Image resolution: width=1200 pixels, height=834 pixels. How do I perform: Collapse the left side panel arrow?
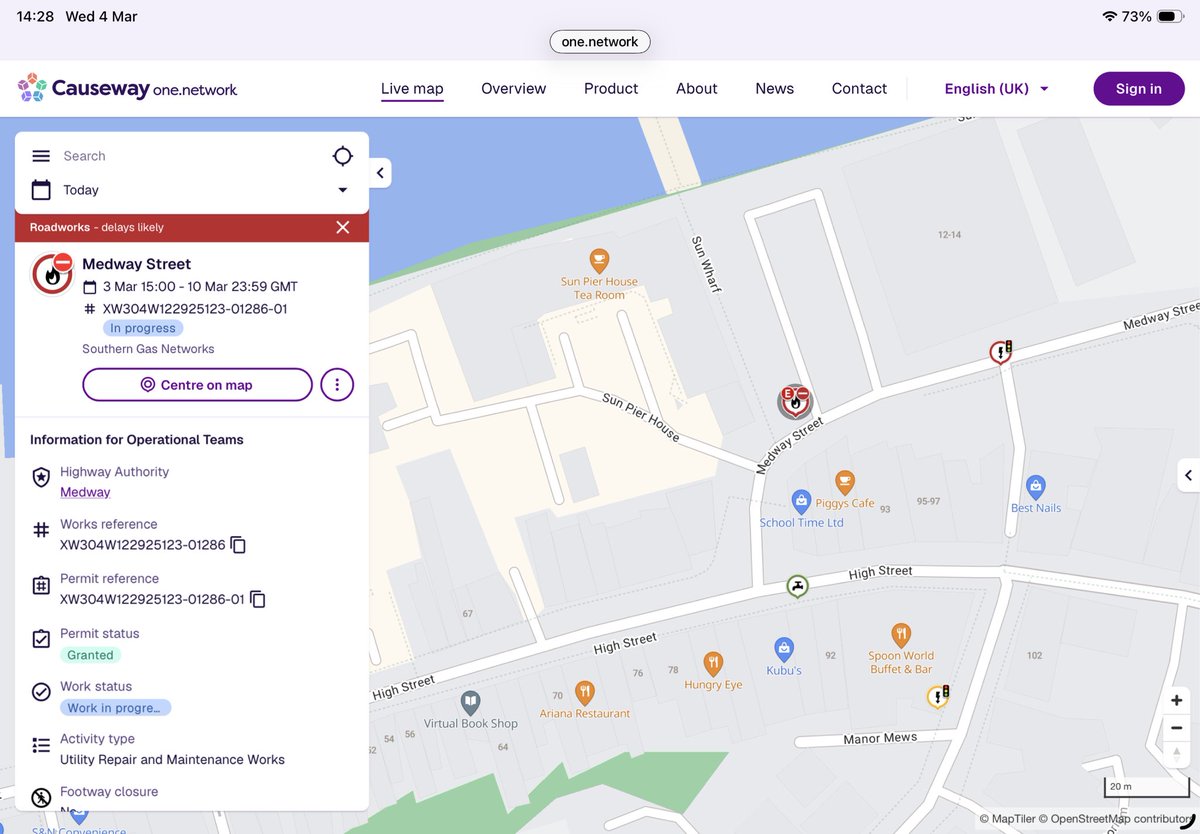[380, 173]
